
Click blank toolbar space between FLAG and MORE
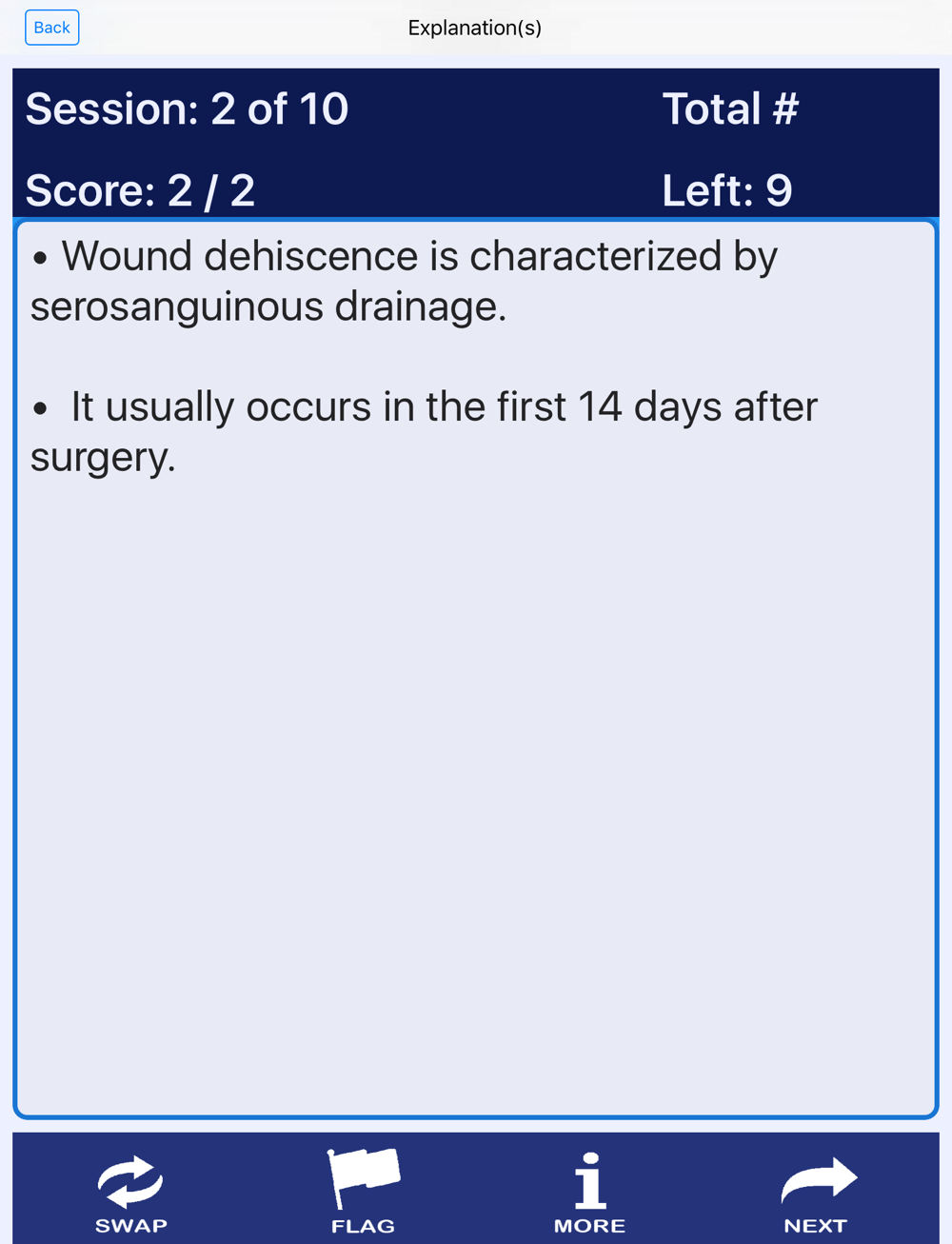(476, 1188)
